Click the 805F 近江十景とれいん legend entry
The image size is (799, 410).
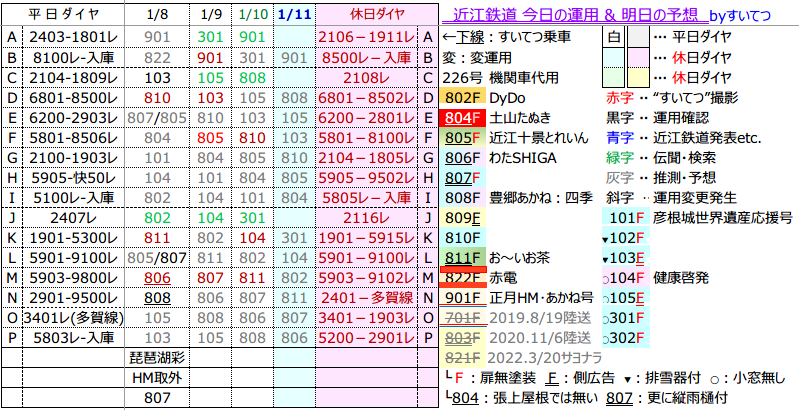516,138
